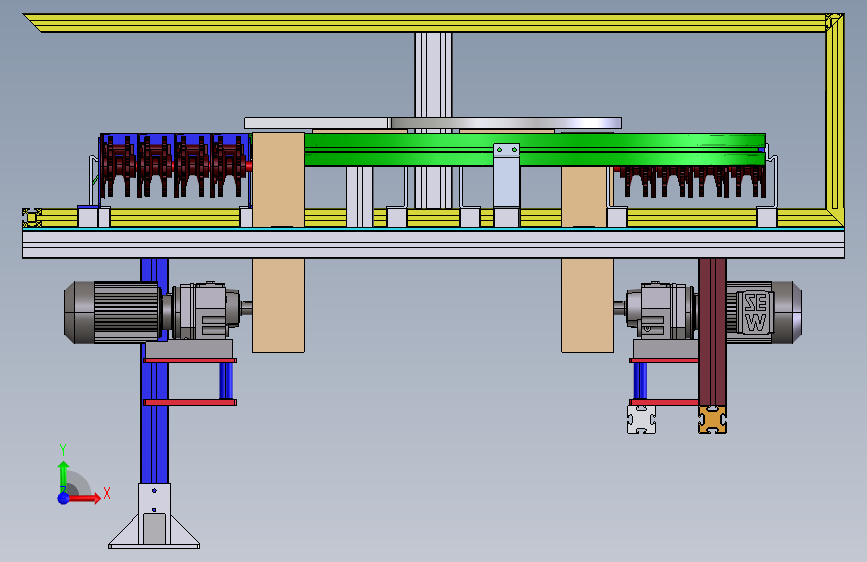This screenshot has width=867, height=562.
Task: Select the left gearbox next to the finned motor
Action: [205, 310]
